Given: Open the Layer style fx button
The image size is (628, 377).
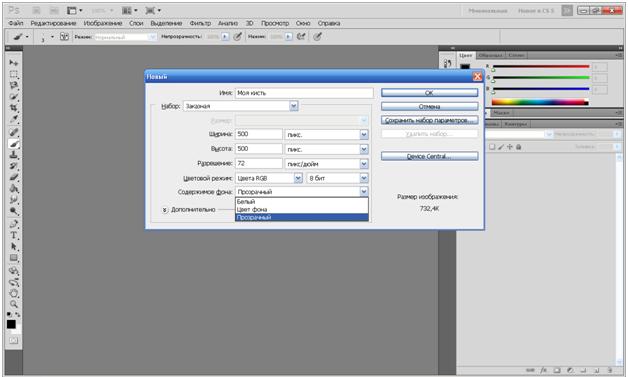Looking at the screenshot, I should (543, 370).
